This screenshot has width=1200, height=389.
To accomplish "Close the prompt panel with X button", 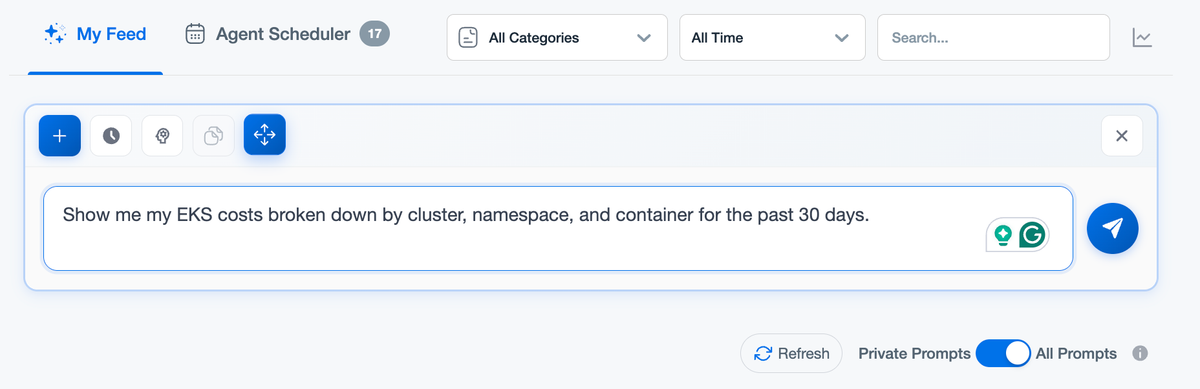I will pos(1122,136).
